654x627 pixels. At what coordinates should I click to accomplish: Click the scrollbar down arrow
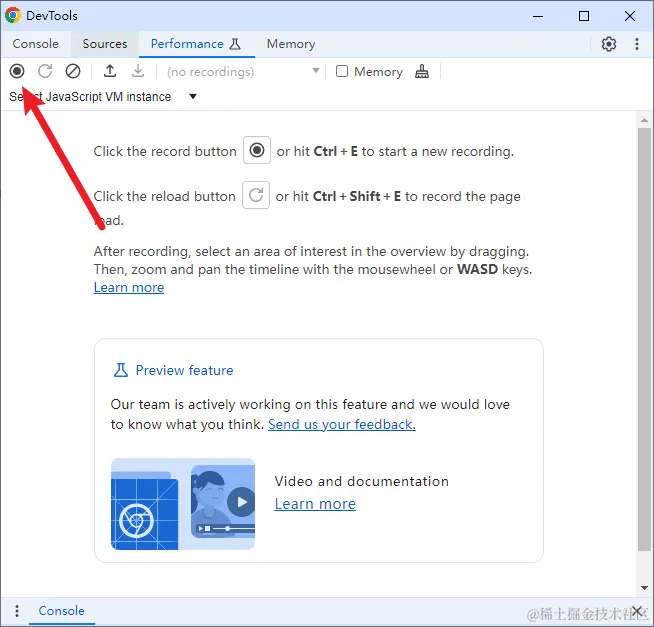(644, 588)
